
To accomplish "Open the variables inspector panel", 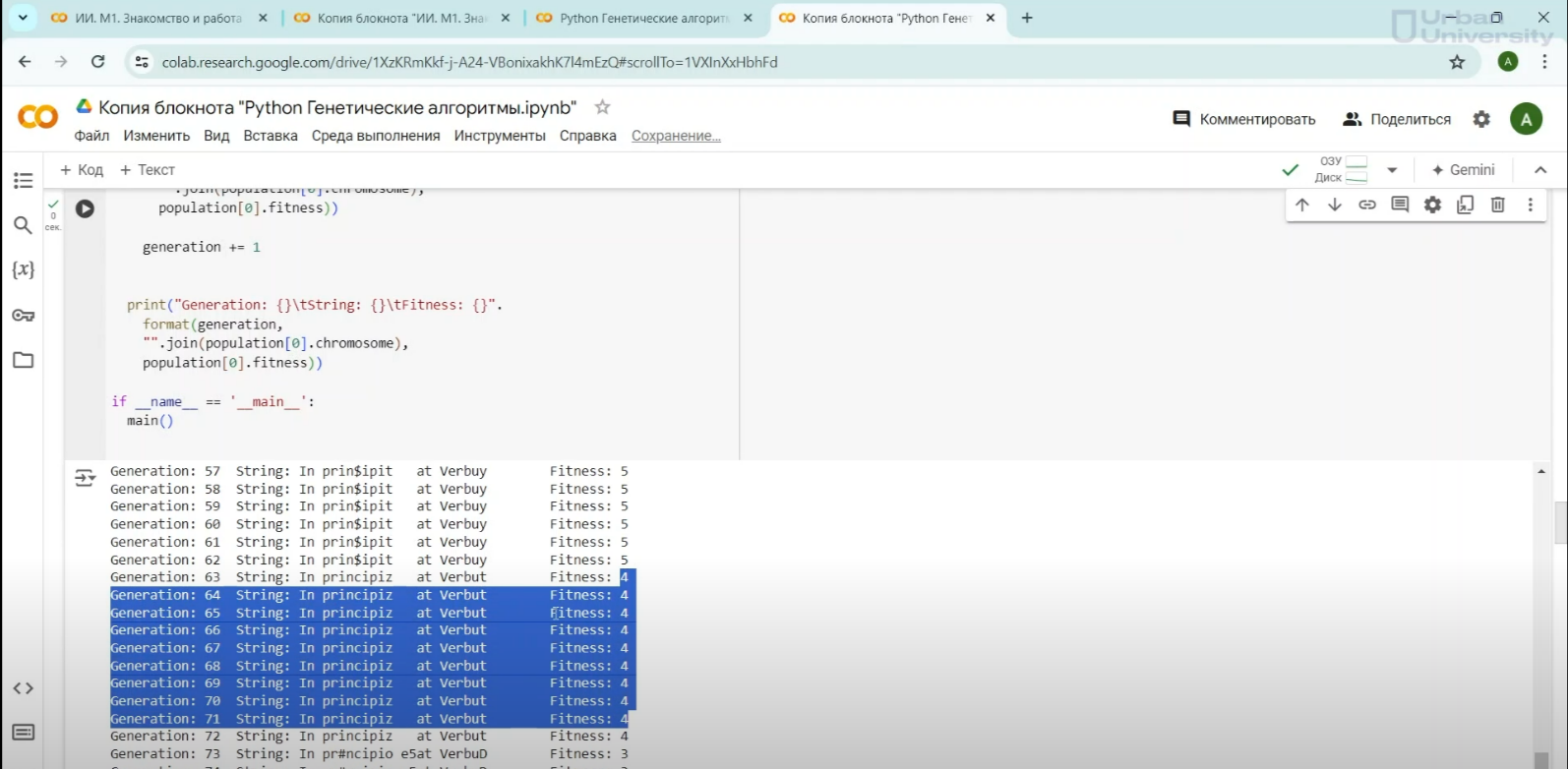I will pyautogui.click(x=24, y=269).
